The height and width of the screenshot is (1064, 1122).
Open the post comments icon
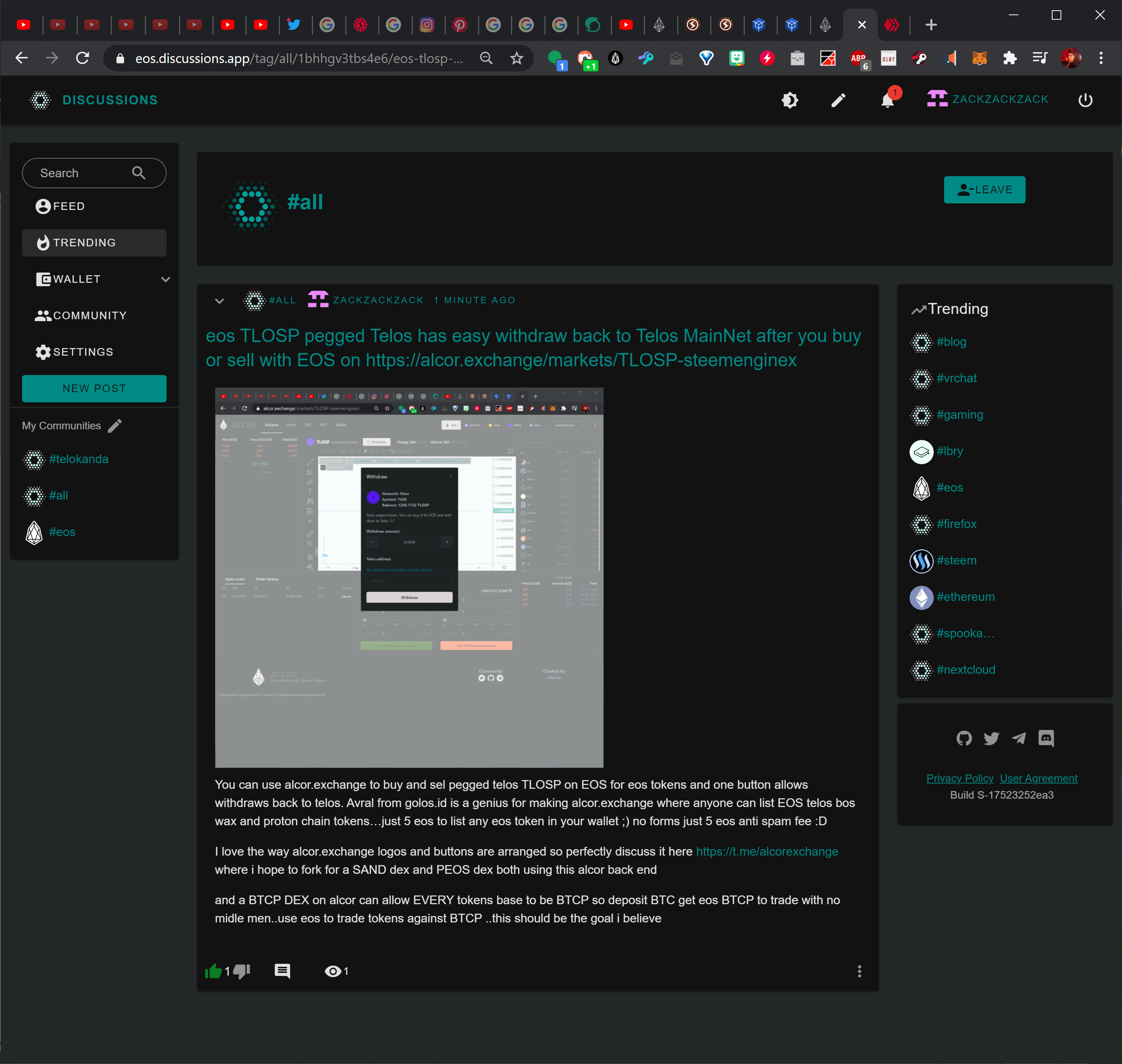[x=282, y=971]
